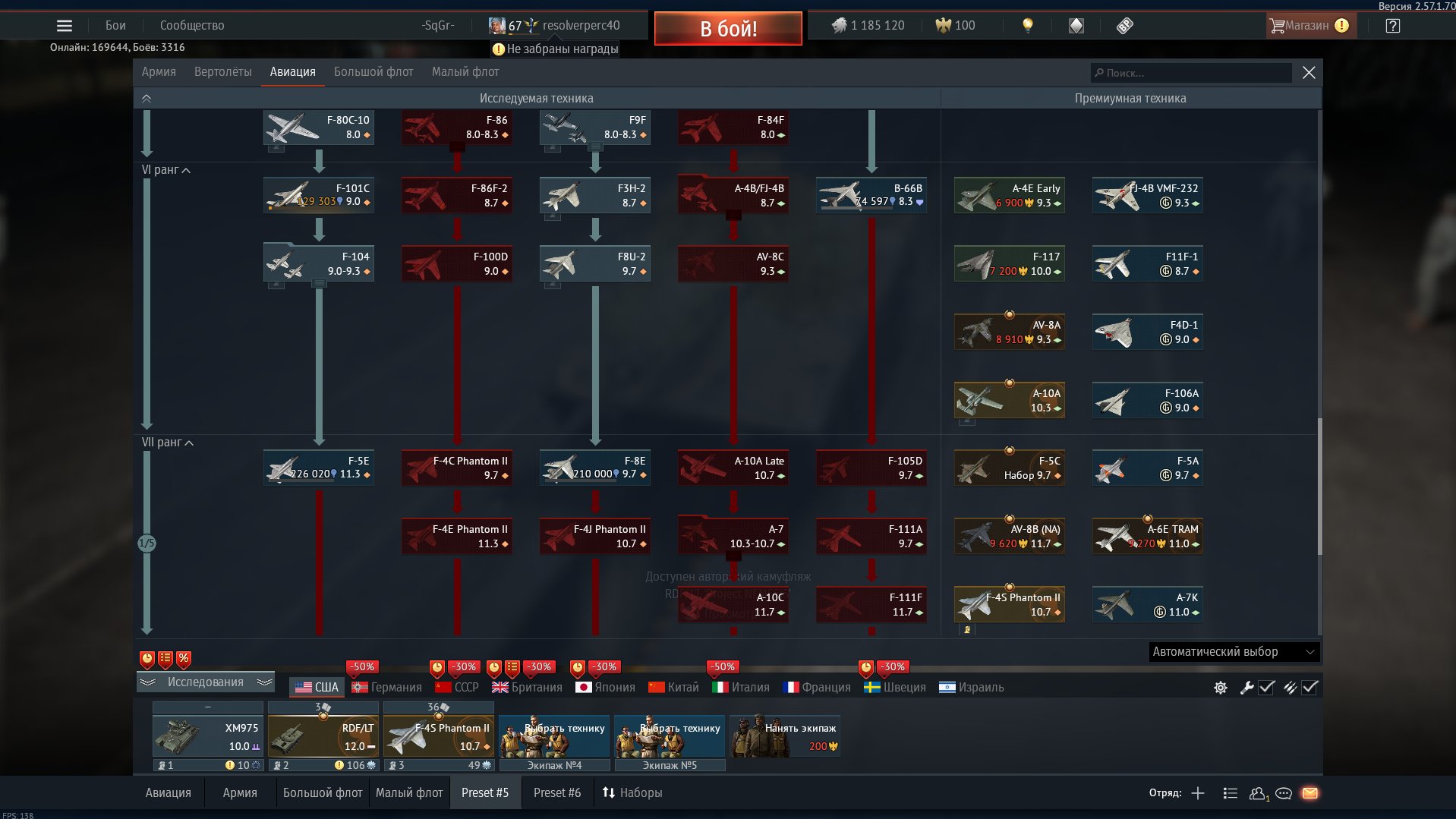Toggle the checkbox next to wrench icon
Viewport: 1456px width, 819px height.
(x=1266, y=688)
